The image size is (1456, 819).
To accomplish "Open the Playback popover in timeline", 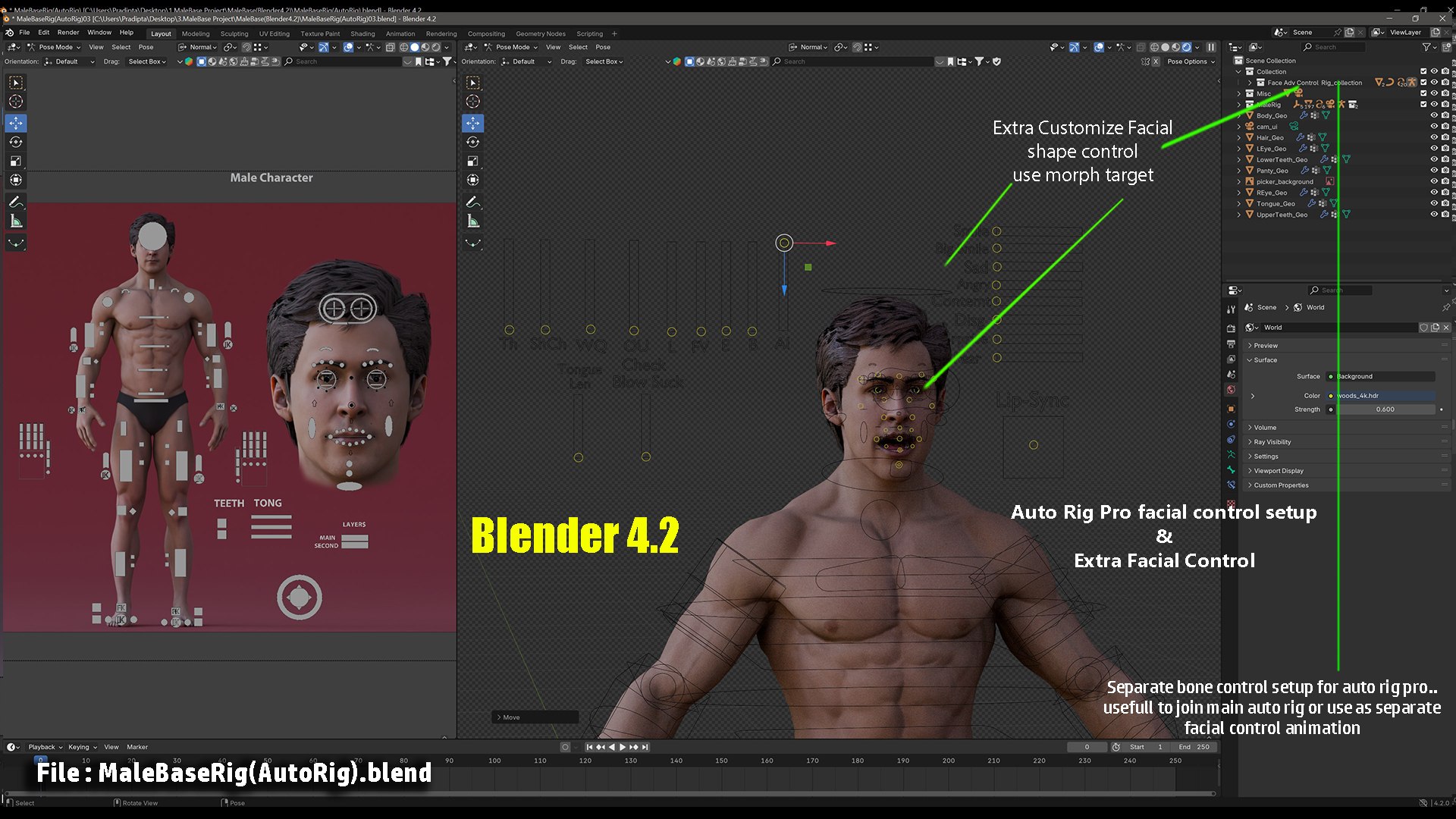I will tap(45, 747).
